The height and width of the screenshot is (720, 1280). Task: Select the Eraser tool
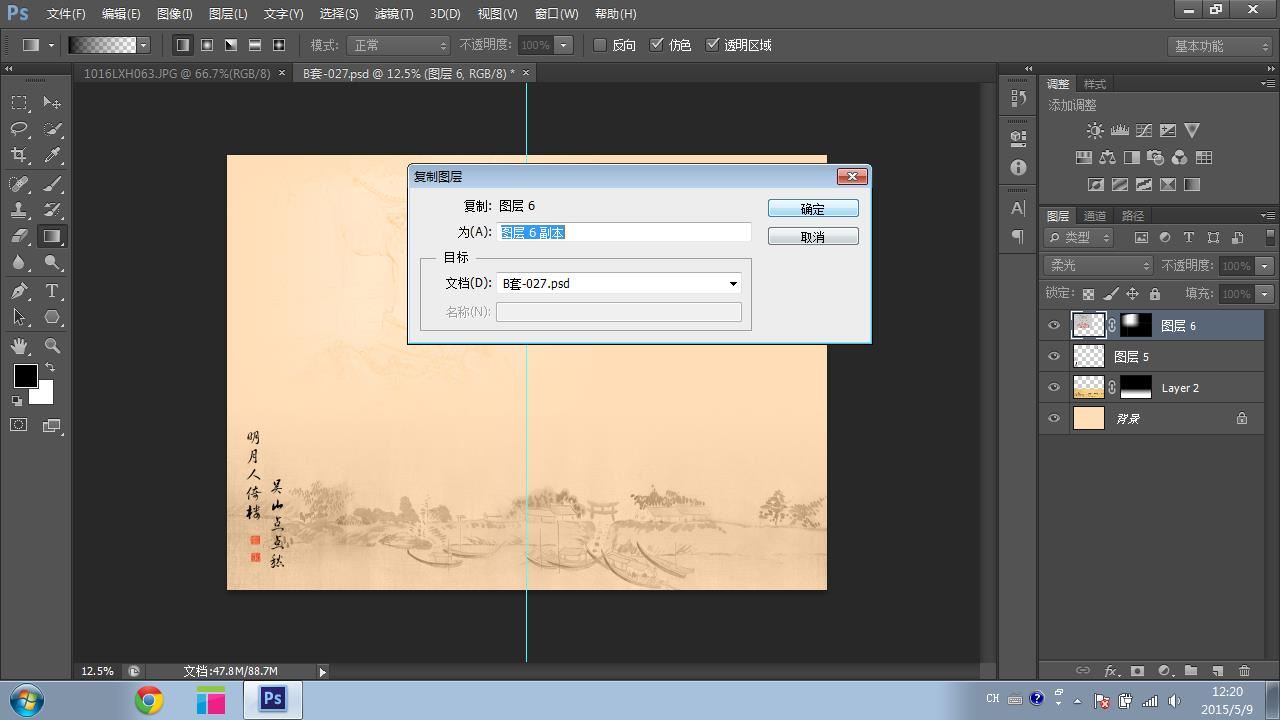click(19, 237)
